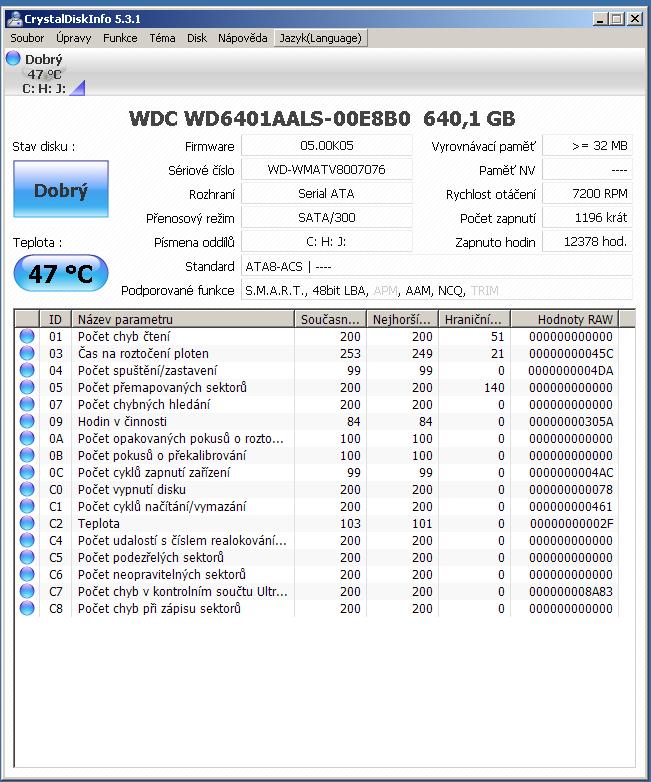Click the SATA/300 transfer mode field
This screenshot has width=651, height=782.
[x=327, y=217]
